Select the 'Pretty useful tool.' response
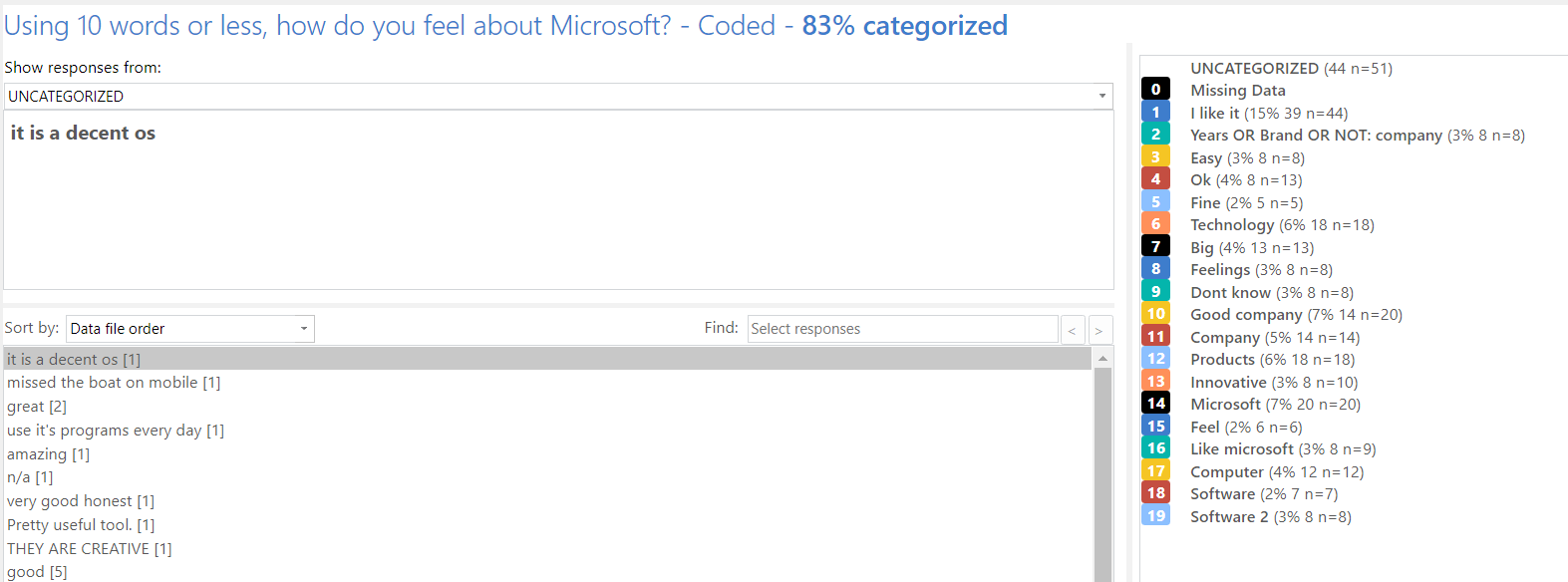The height and width of the screenshot is (582, 1568). click(81, 525)
